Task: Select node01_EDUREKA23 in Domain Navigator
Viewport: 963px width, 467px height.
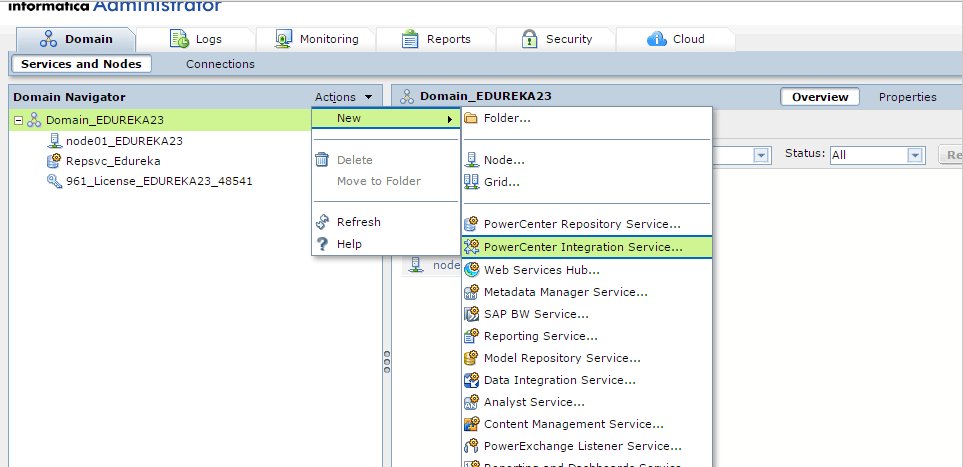Action: click(x=124, y=141)
